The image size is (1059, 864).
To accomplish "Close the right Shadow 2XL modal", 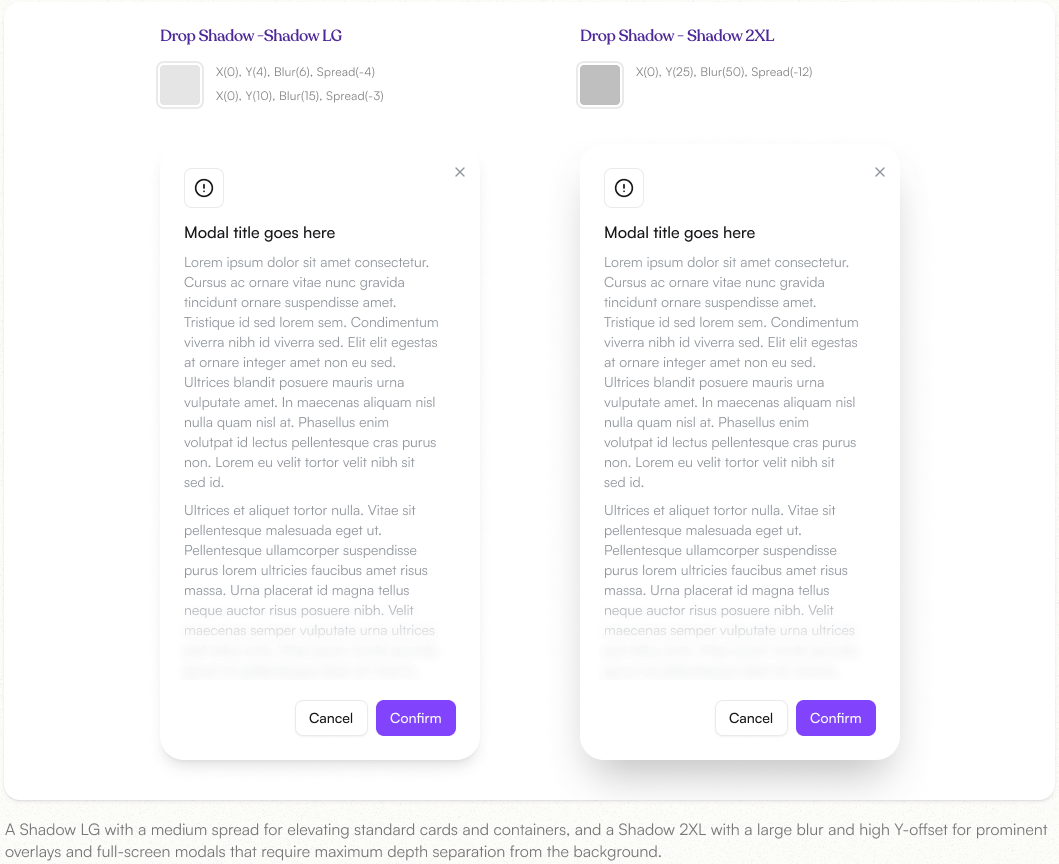I will pyautogui.click(x=880, y=172).
